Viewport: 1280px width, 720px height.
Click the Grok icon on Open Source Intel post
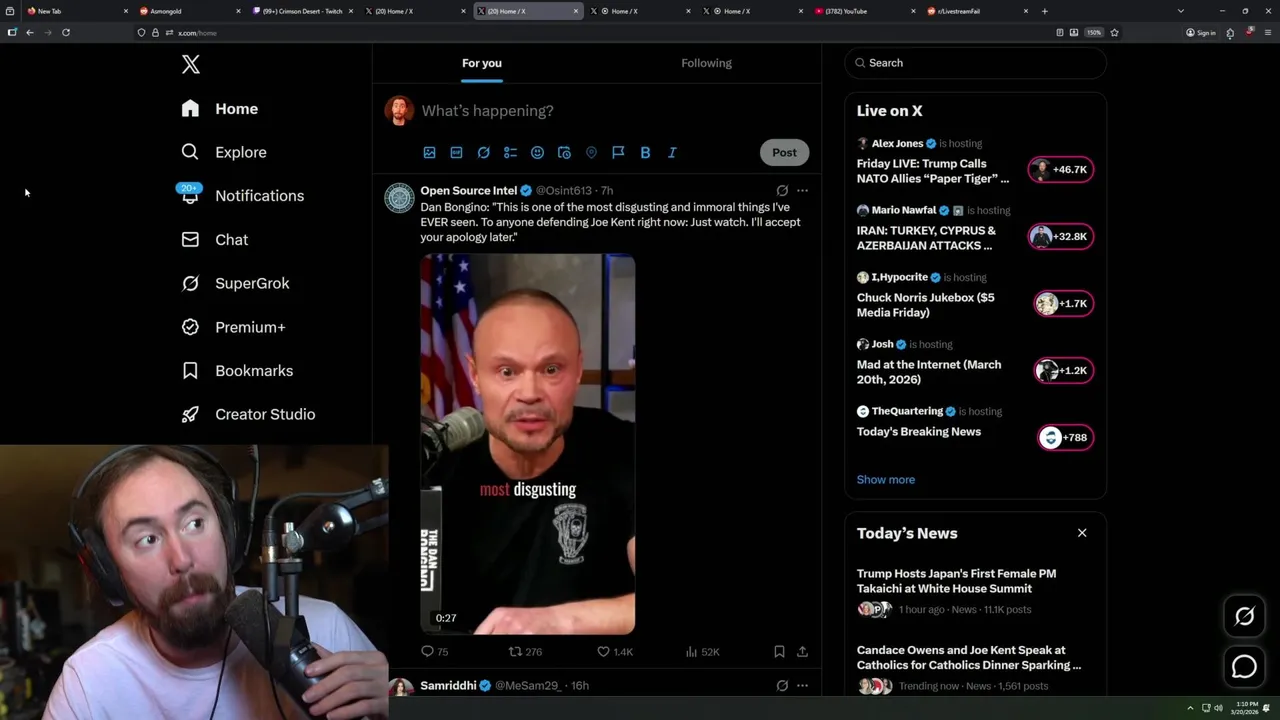tap(782, 190)
